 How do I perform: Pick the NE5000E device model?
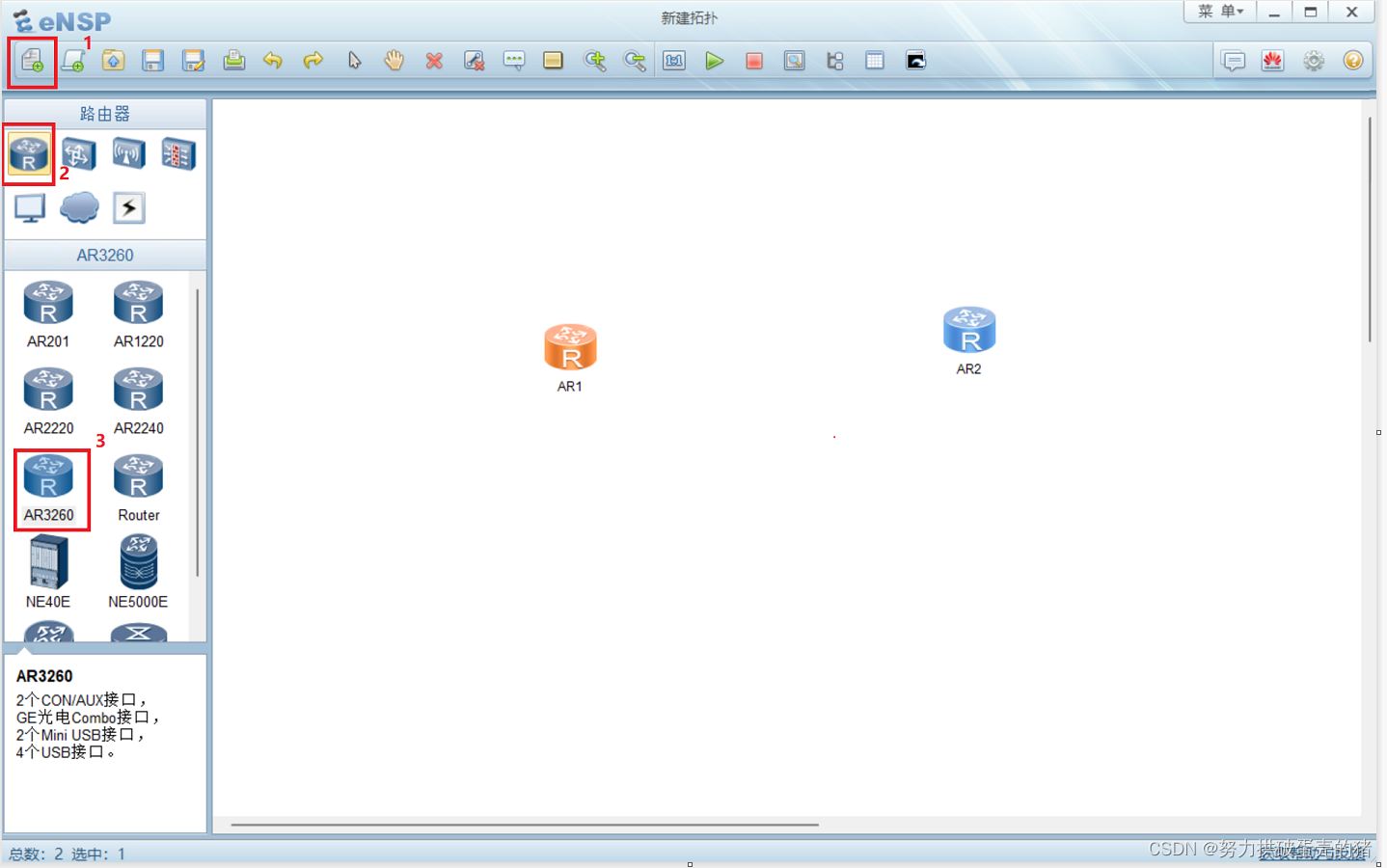138,573
